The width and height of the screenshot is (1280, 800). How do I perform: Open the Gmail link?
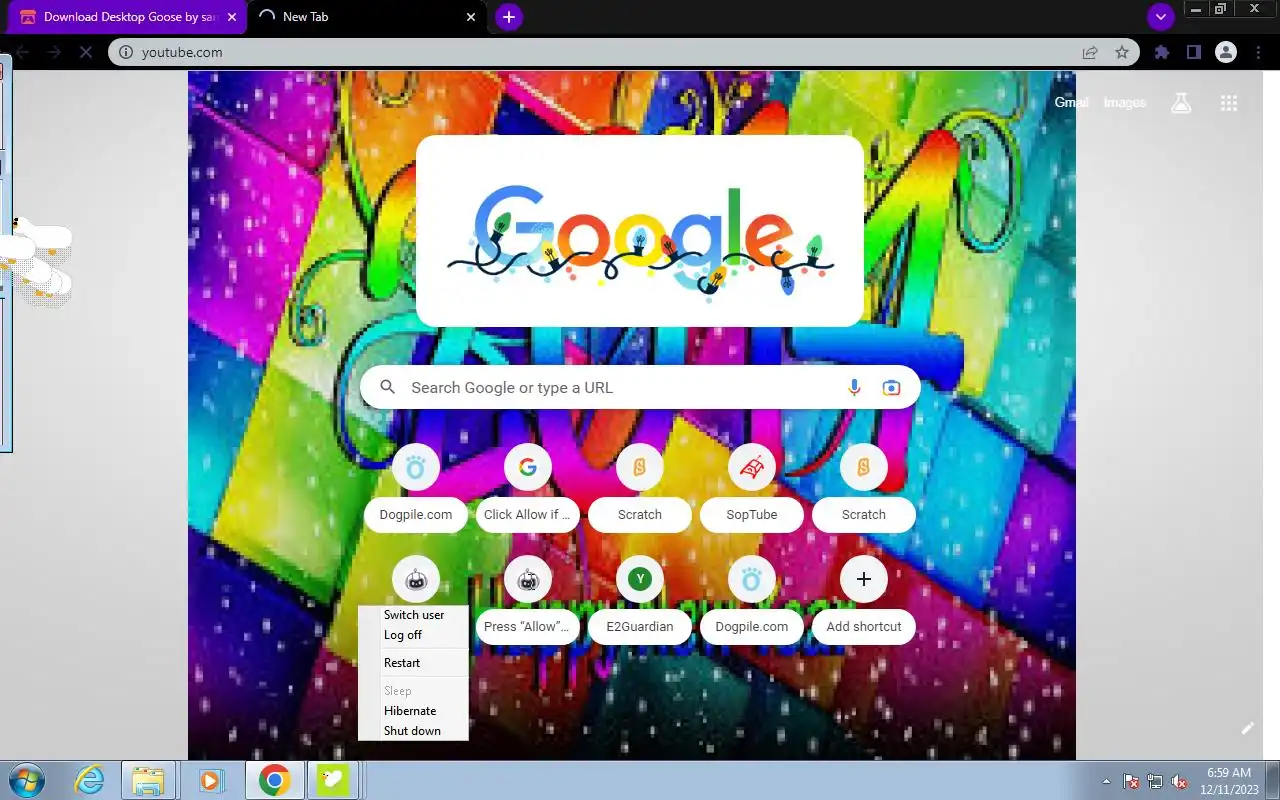[1071, 103]
